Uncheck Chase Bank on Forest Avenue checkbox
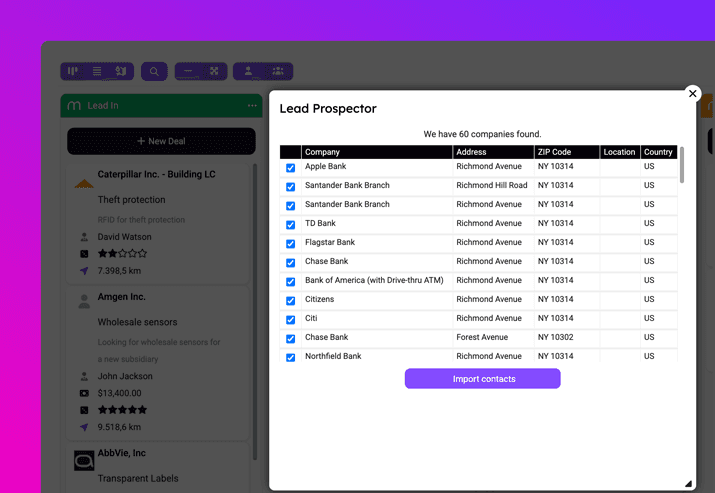The image size is (715, 493). pyautogui.click(x=290, y=339)
